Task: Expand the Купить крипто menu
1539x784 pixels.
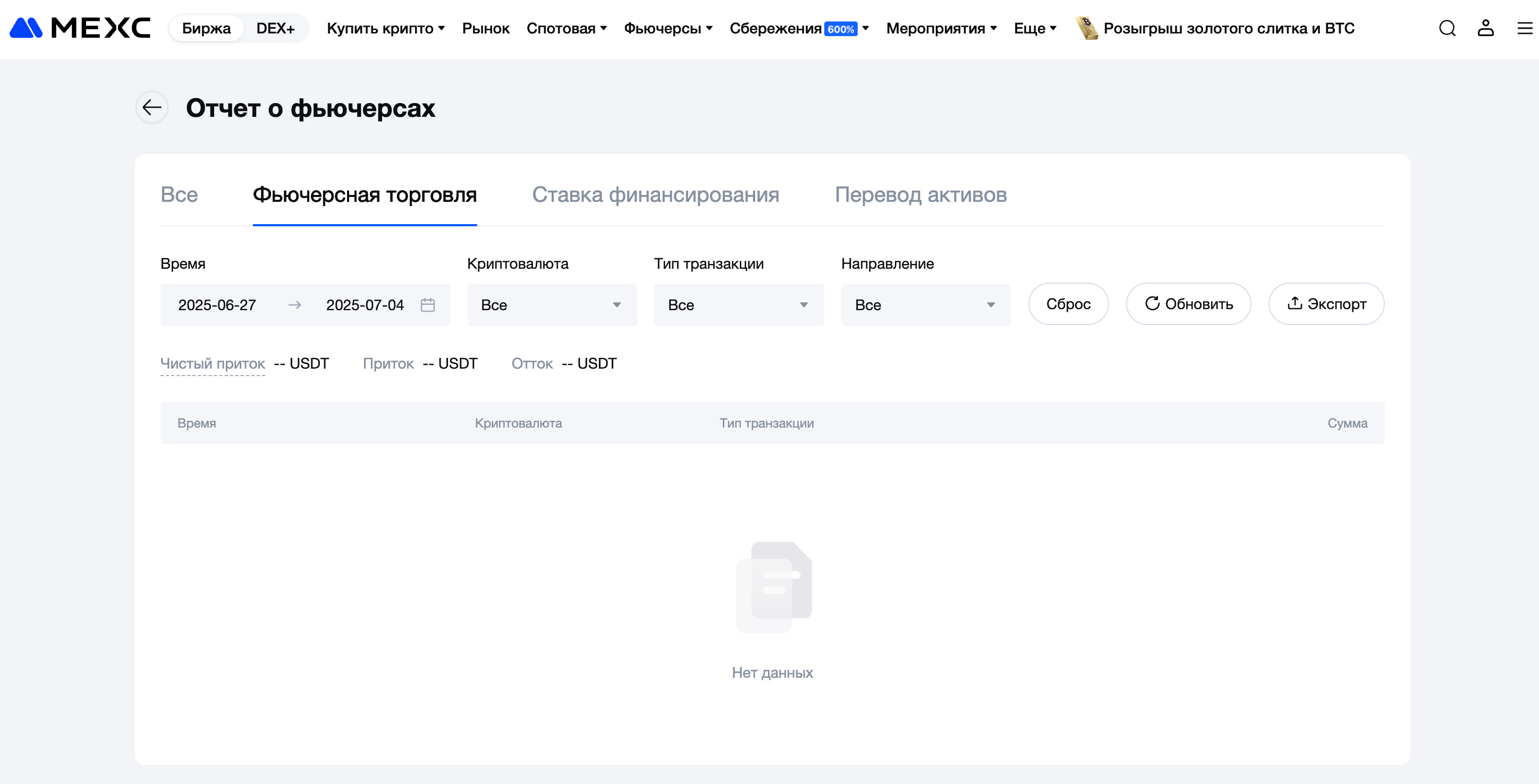Action: coord(385,28)
